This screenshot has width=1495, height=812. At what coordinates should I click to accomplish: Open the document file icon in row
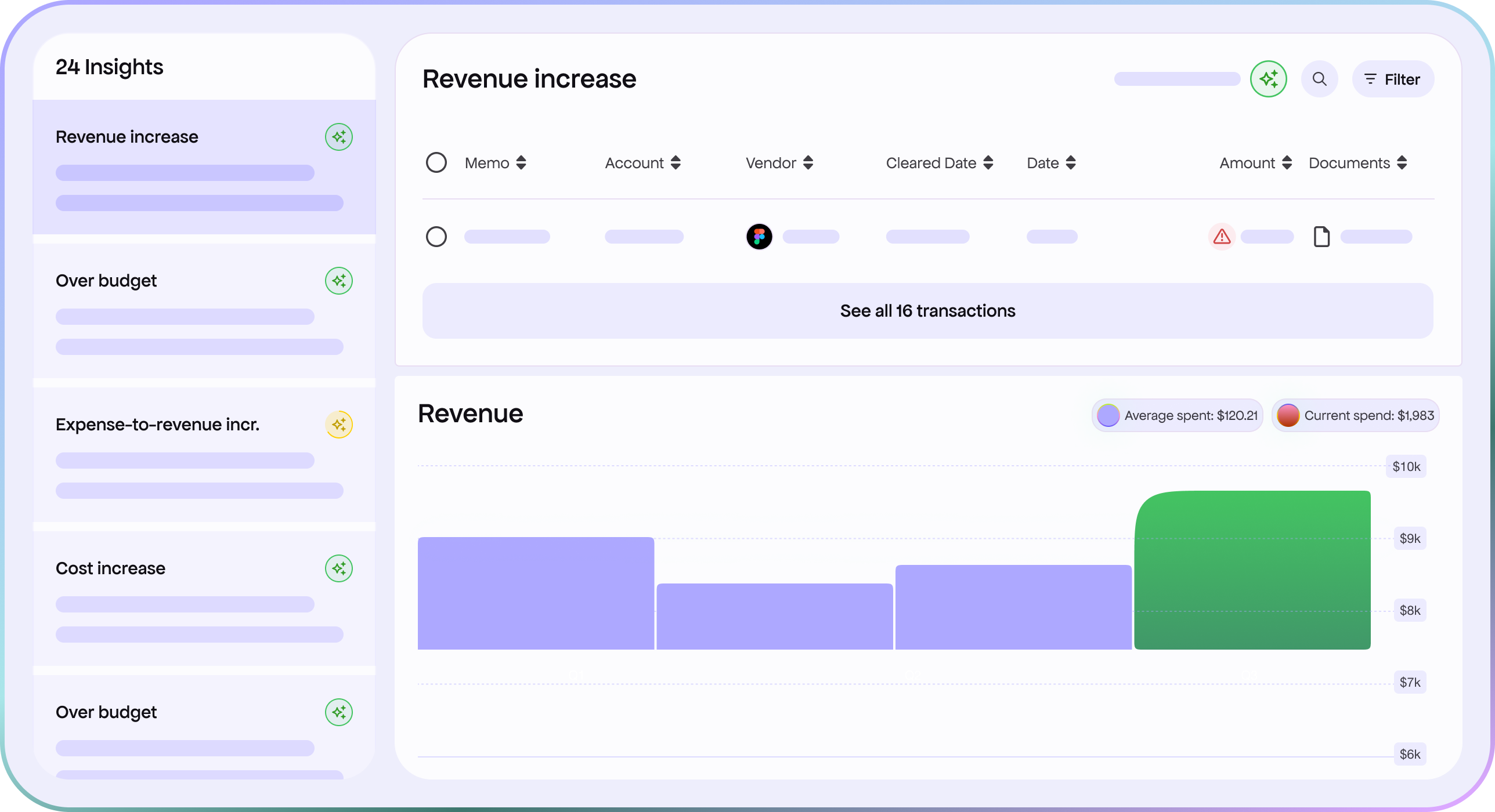pos(1321,237)
